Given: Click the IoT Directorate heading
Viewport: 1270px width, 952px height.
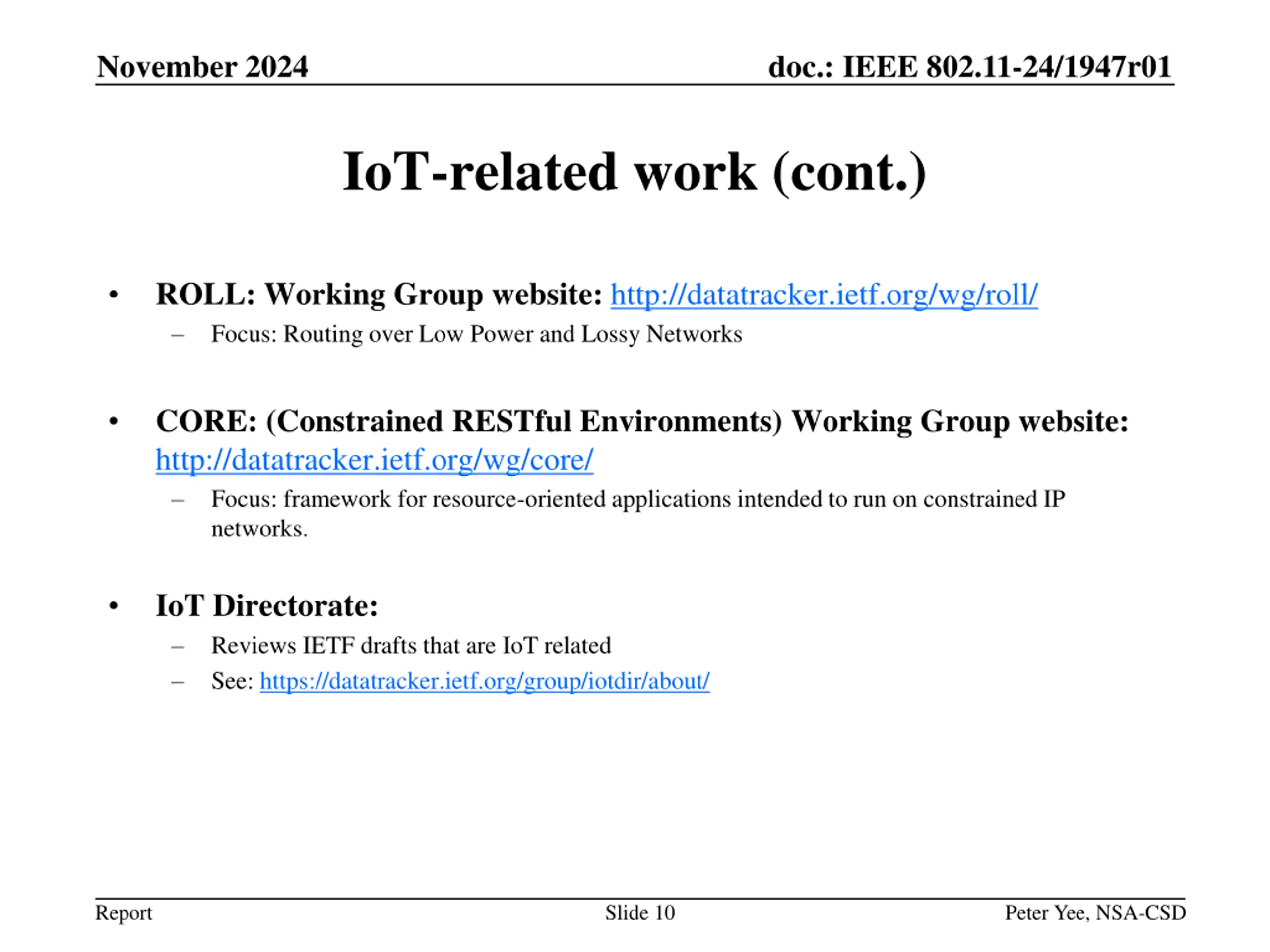Looking at the screenshot, I should [266, 605].
